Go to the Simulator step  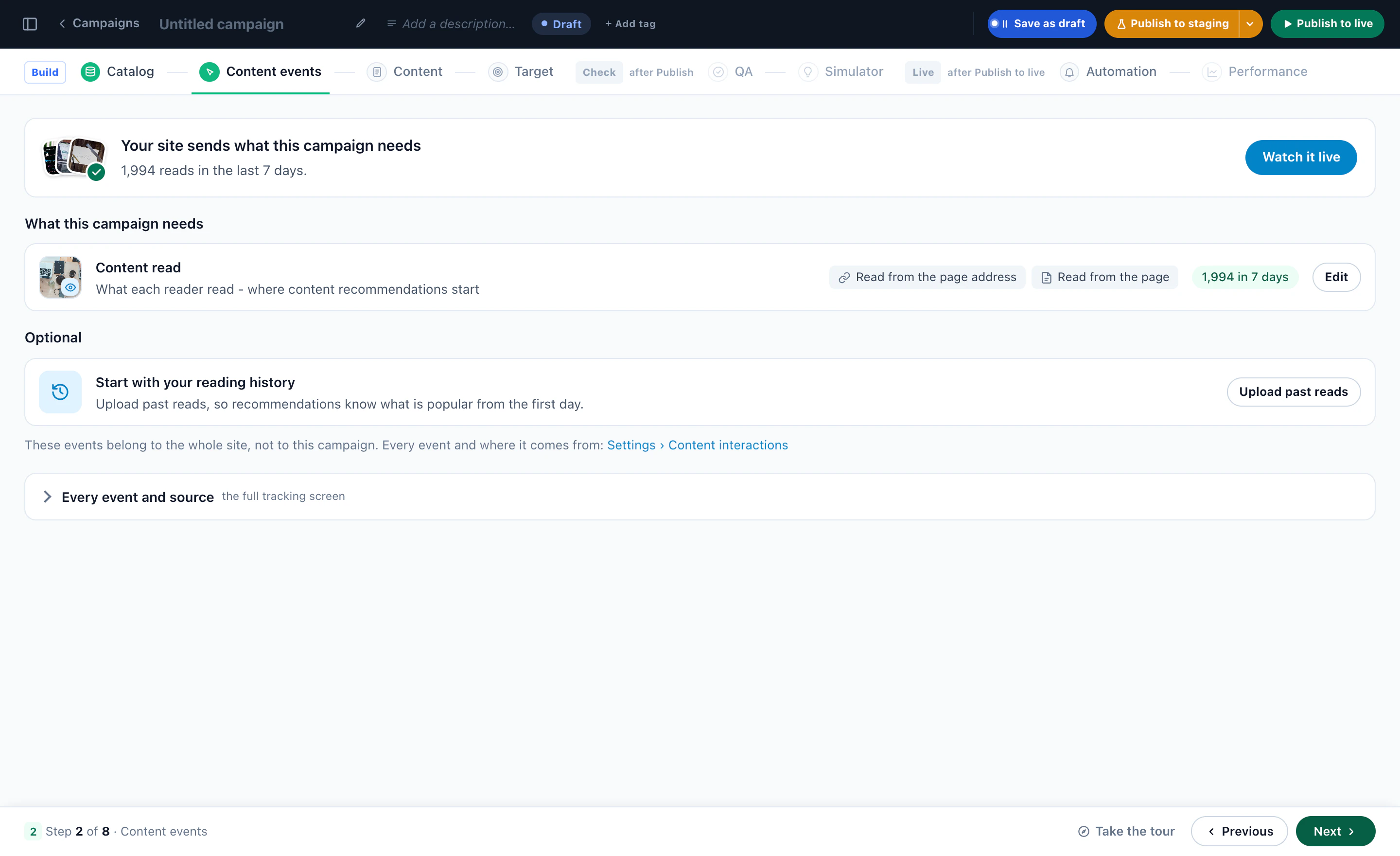pos(841,71)
